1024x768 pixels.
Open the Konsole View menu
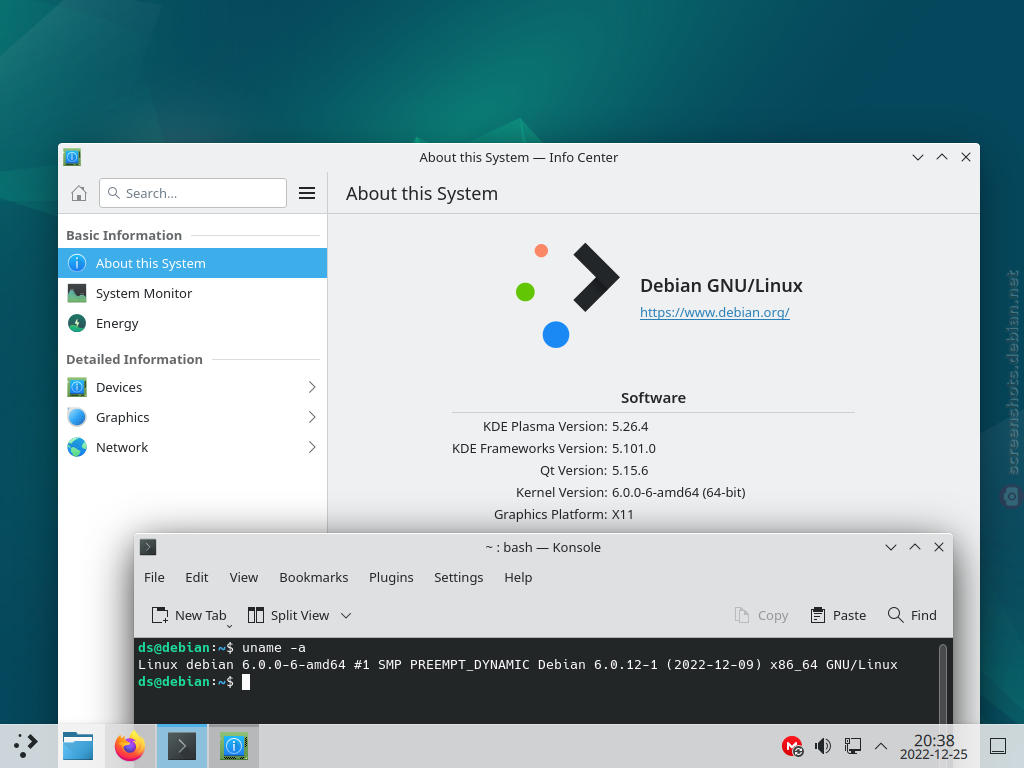click(x=244, y=577)
